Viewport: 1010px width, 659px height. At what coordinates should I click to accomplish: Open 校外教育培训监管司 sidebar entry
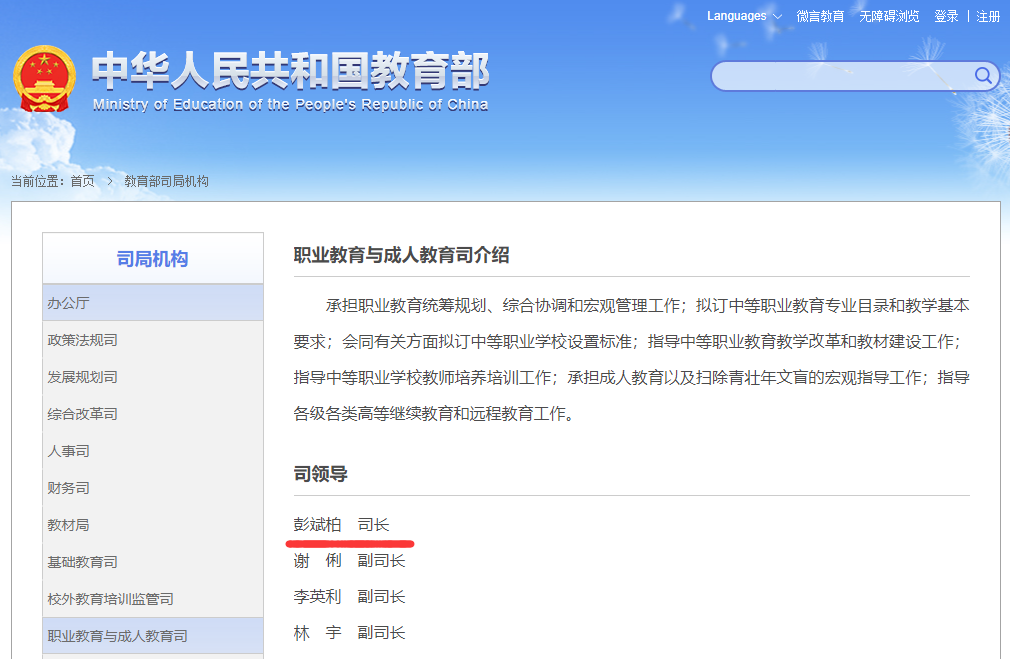pyautogui.click(x=110, y=599)
